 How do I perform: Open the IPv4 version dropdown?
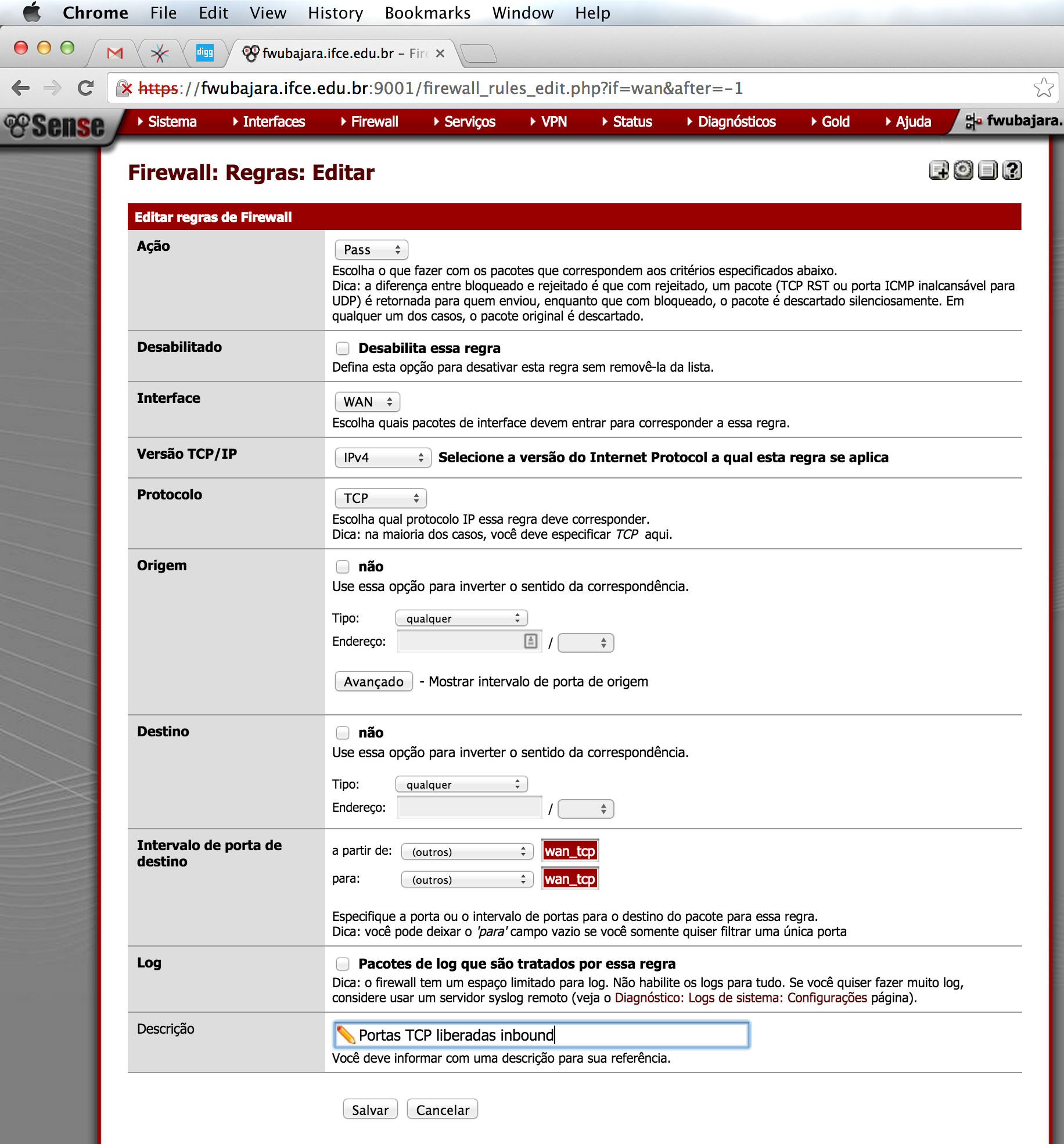[x=383, y=458]
